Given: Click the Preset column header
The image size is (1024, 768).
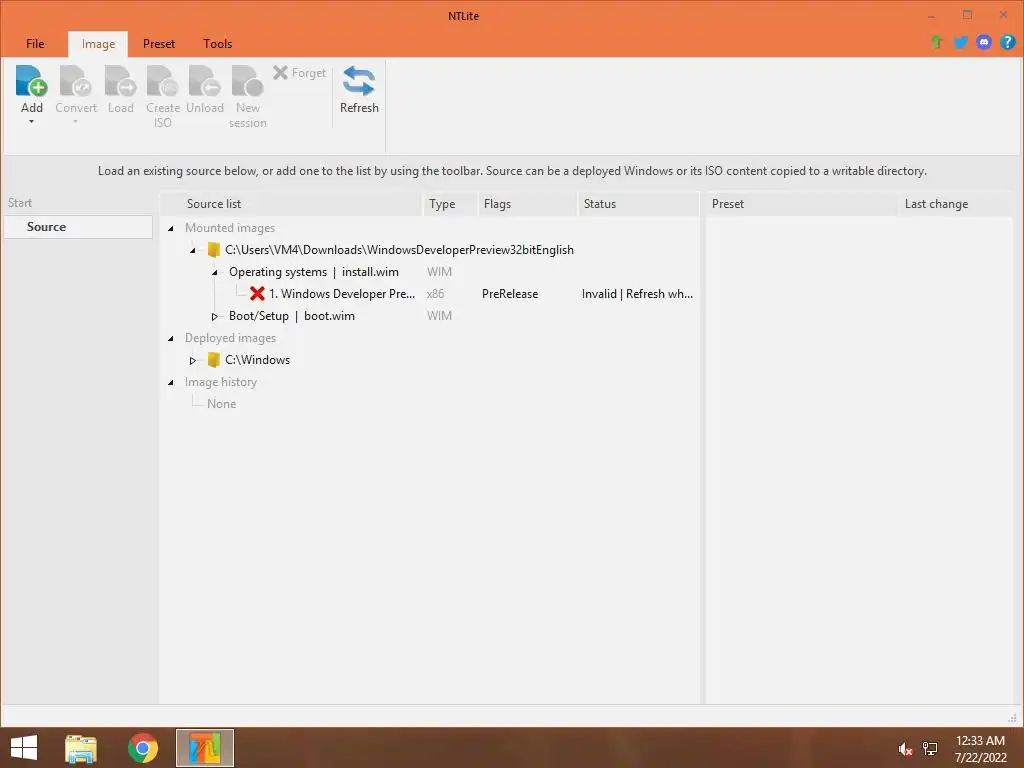Looking at the screenshot, I should [x=802, y=204].
